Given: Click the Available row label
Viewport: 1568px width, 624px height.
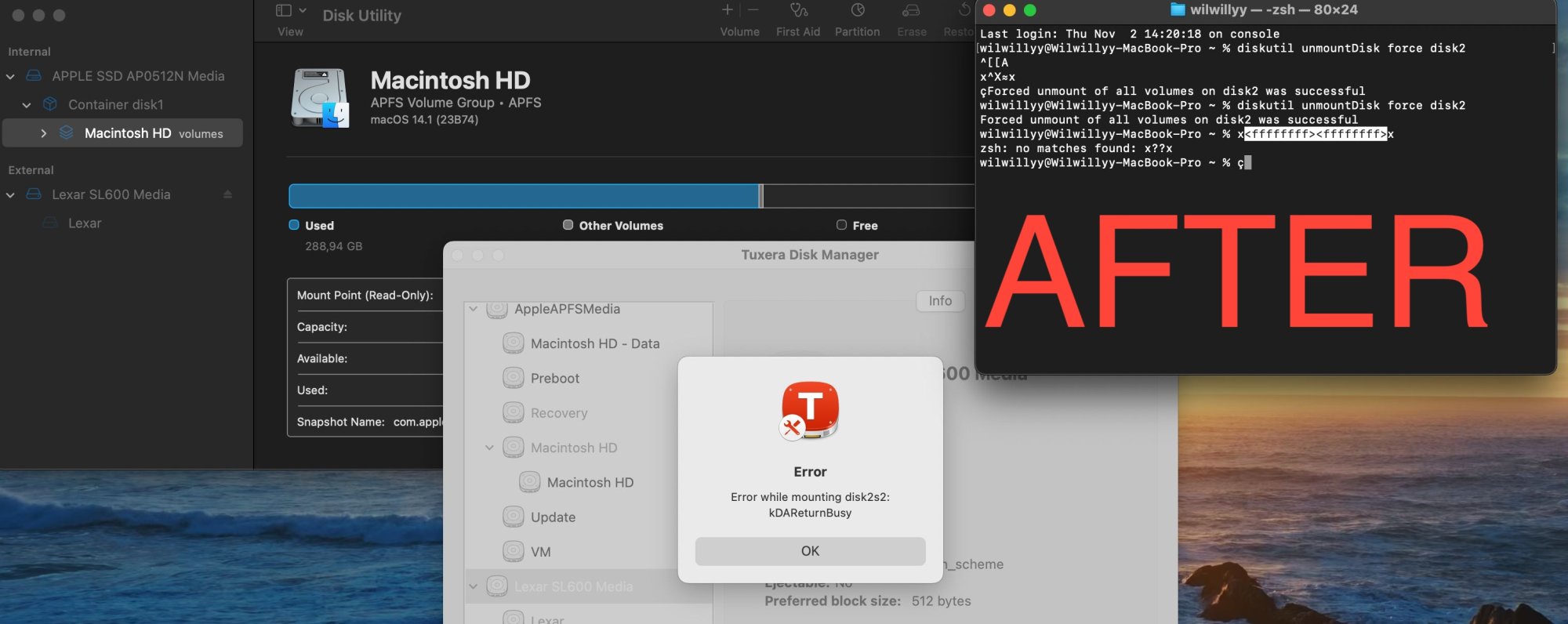Looking at the screenshot, I should (x=322, y=358).
